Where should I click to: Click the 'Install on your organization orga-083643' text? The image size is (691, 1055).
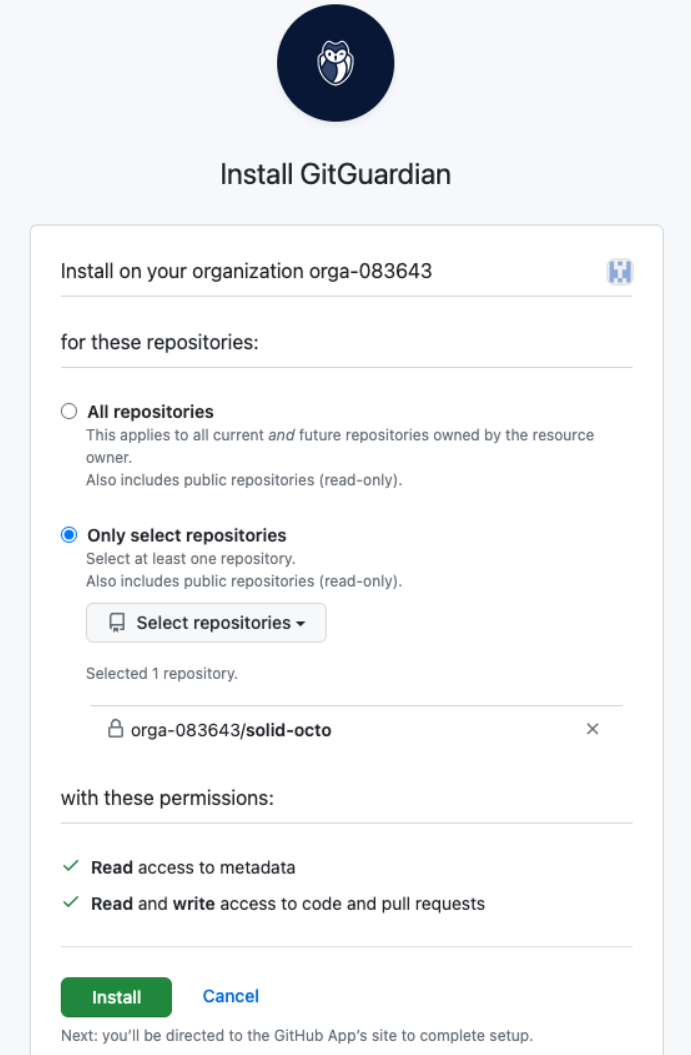coord(246,271)
